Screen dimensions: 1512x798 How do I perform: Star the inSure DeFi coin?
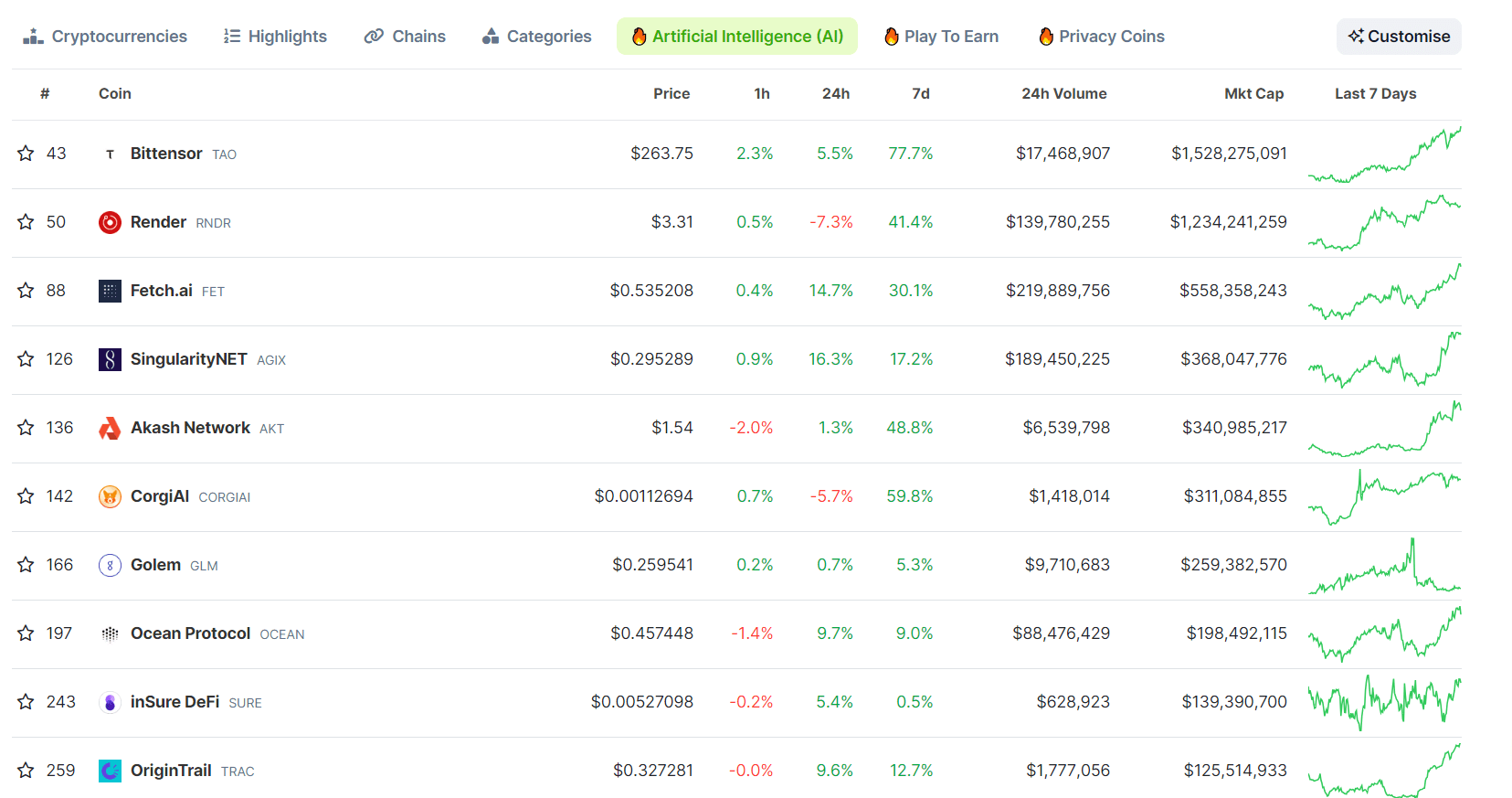[x=26, y=702]
